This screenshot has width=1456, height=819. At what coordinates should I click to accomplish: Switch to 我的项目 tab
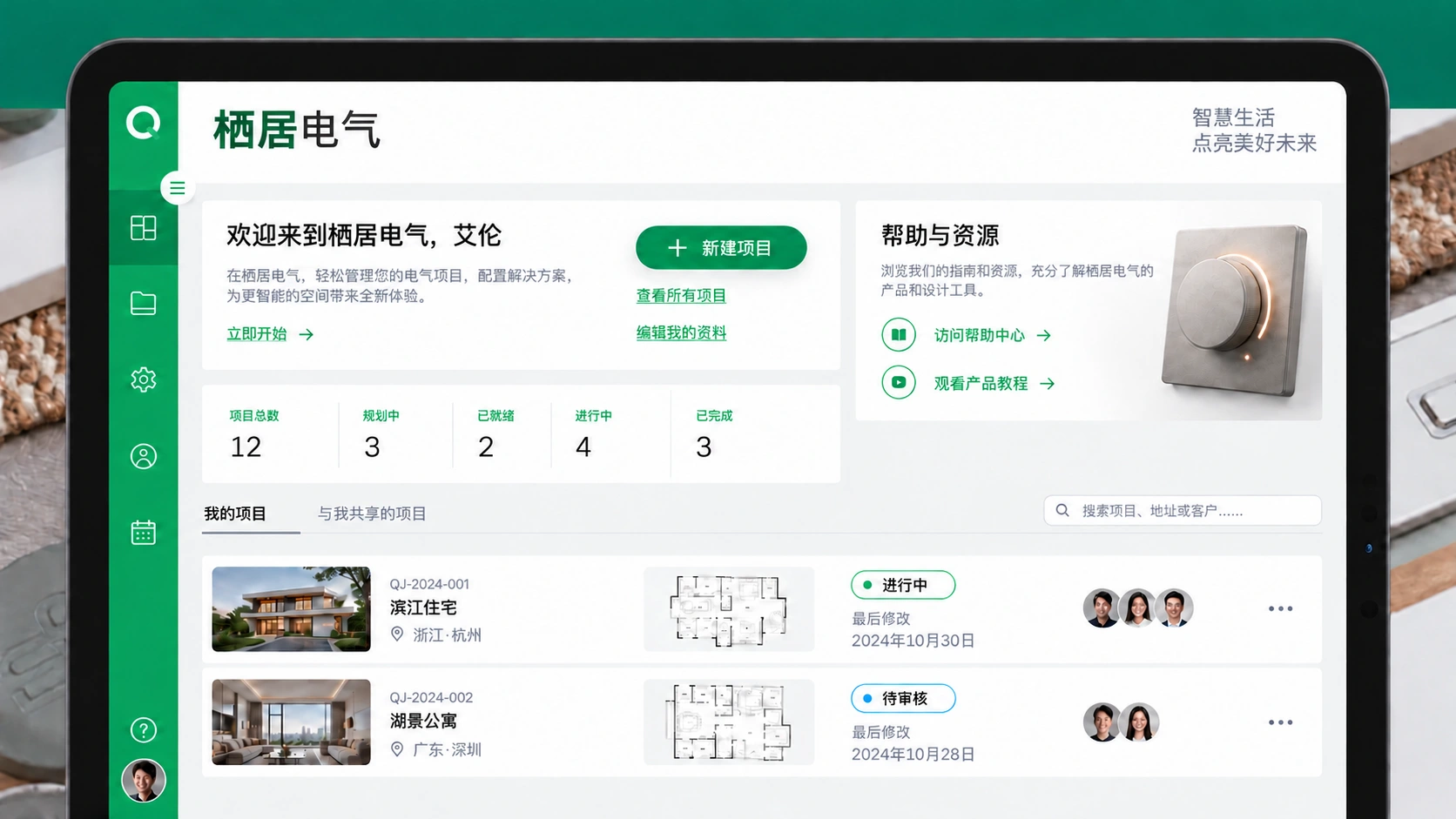(x=235, y=514)
